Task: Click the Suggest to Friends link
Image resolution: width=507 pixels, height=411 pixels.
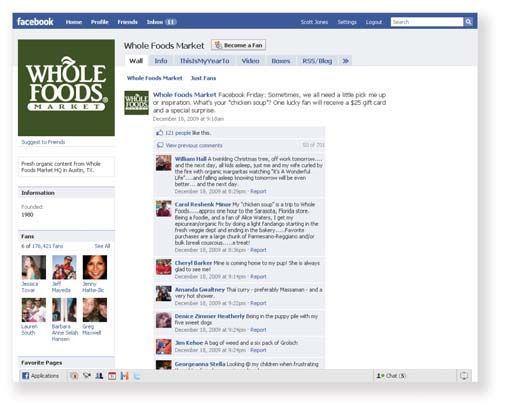Action: tap(43, 142)
